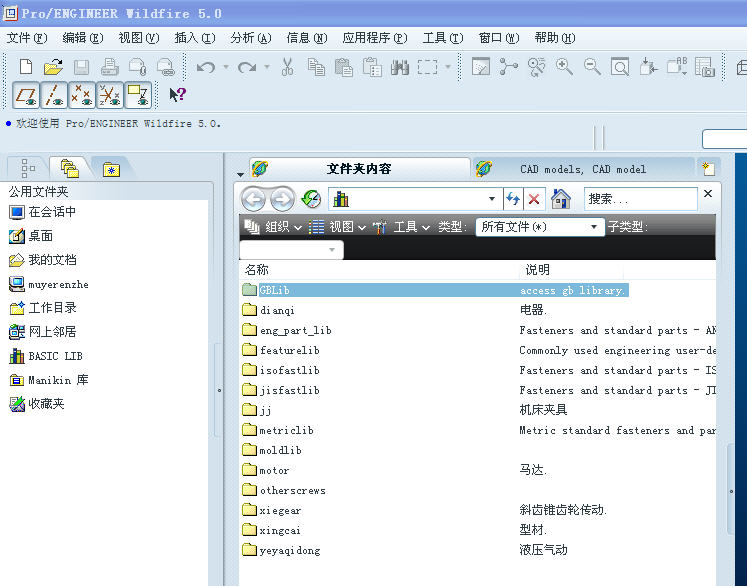Screen dimensions: 747x586
Task: Click the browser Back arrow button
Action: 253,199
